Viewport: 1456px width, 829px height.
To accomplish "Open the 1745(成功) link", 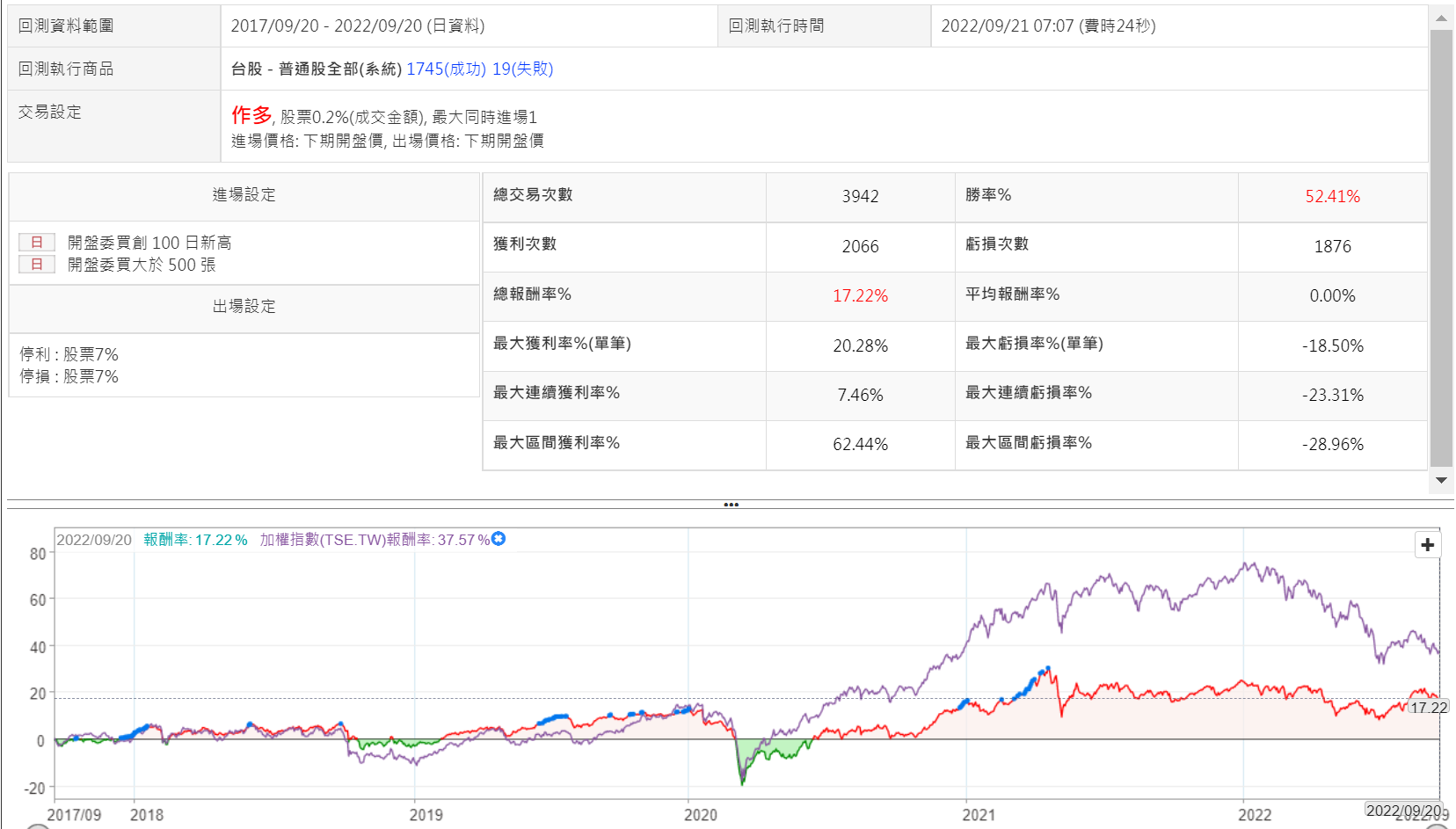I will click(446, 69).
